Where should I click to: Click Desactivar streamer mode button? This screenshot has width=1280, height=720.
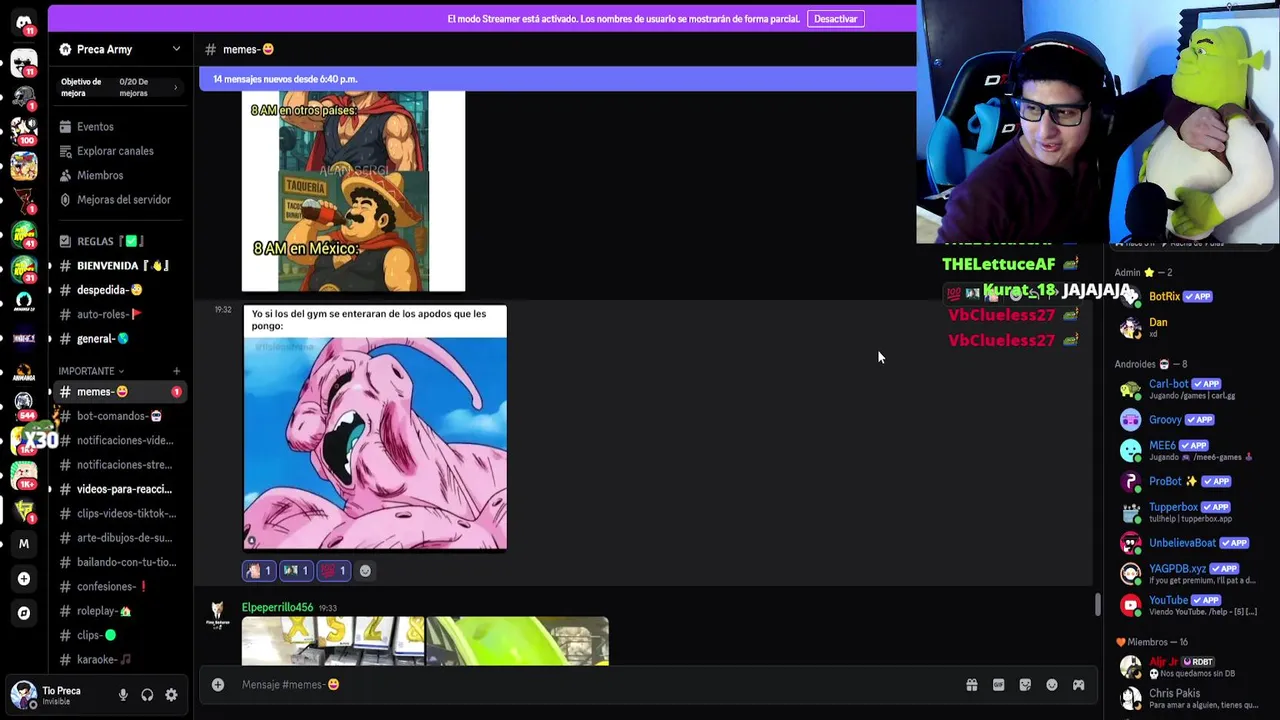(835, 19)
